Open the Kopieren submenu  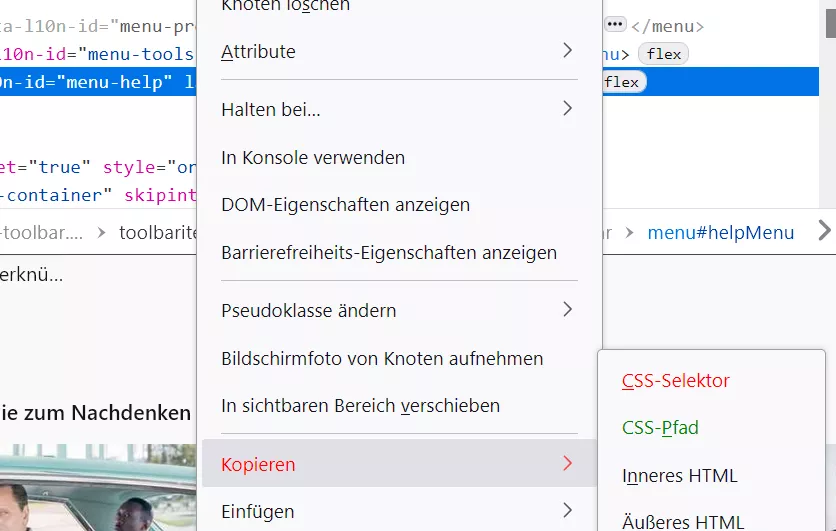pos(399,463)
